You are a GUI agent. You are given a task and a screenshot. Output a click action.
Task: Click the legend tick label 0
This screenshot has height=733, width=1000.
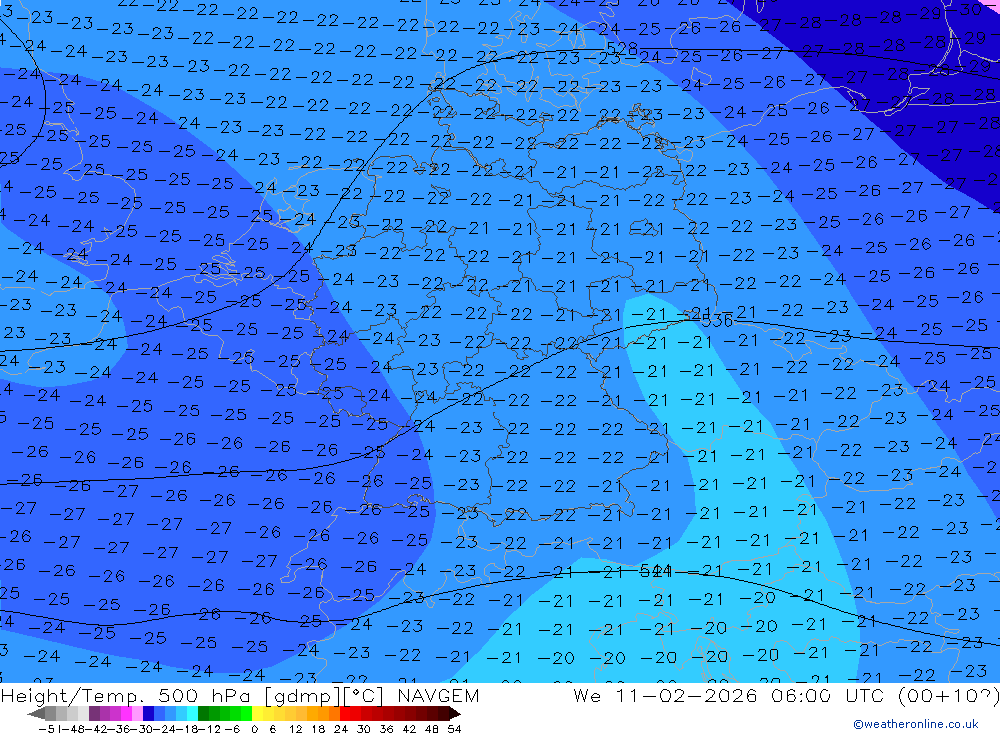tap(254, 729)
